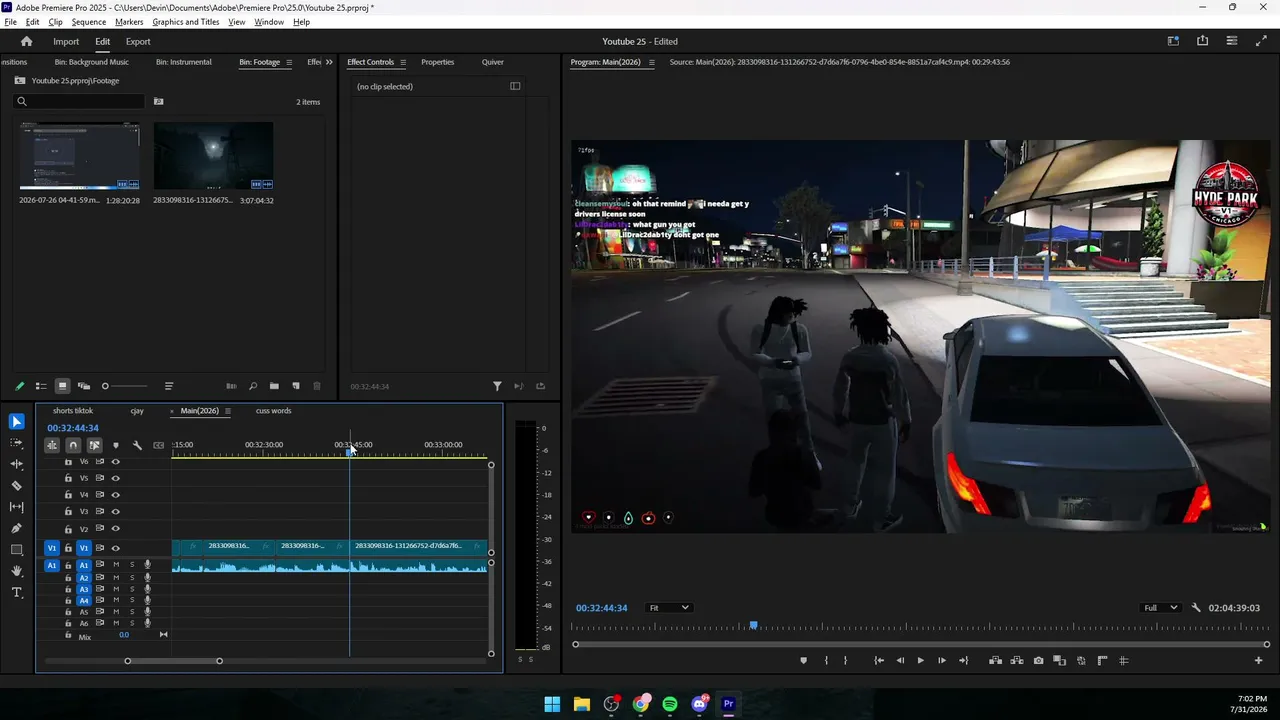Click Automate to Sequence icon

(x=231, y=386)
